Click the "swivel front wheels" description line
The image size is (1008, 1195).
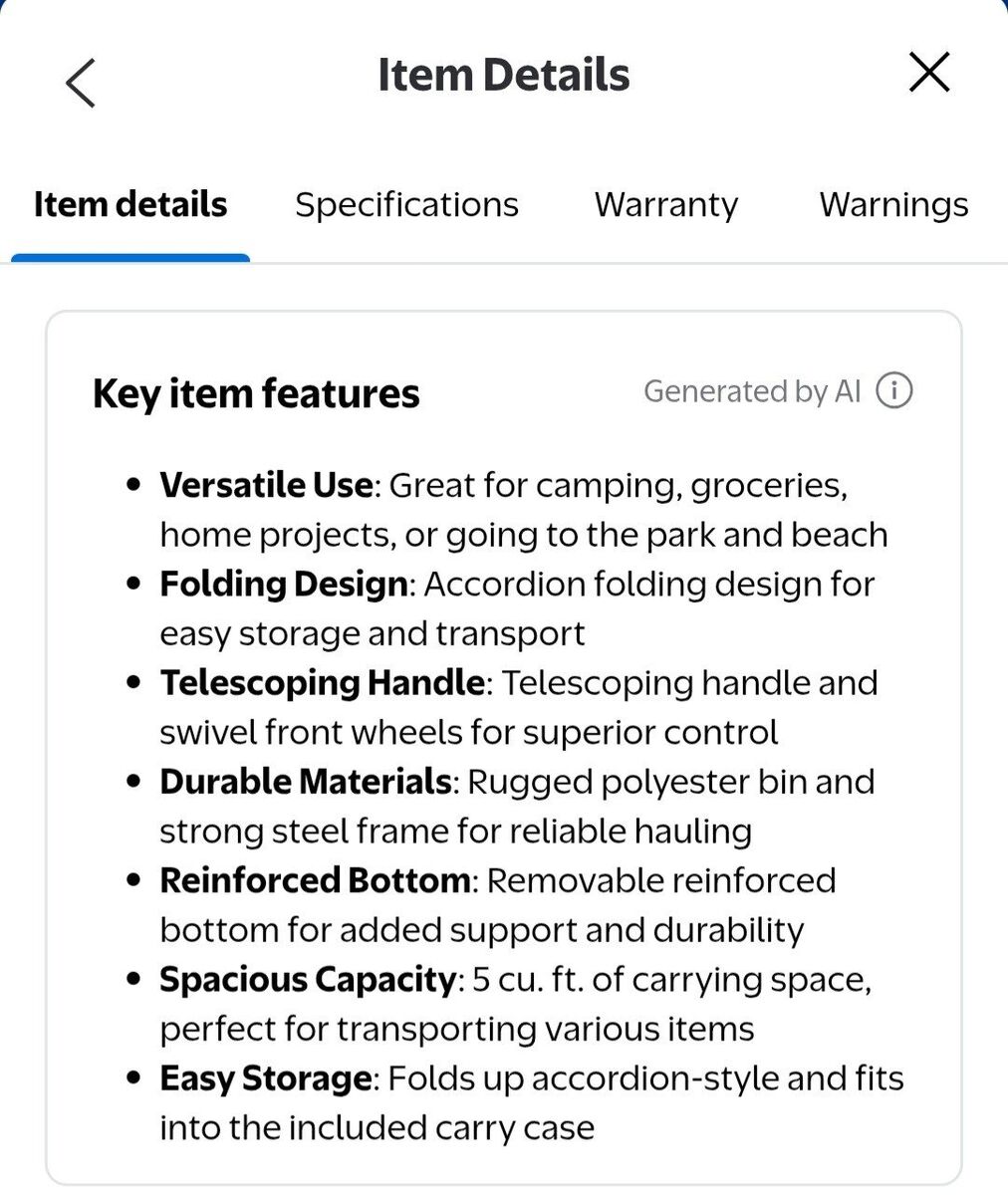pyautogui.click(x=469, y=733)
